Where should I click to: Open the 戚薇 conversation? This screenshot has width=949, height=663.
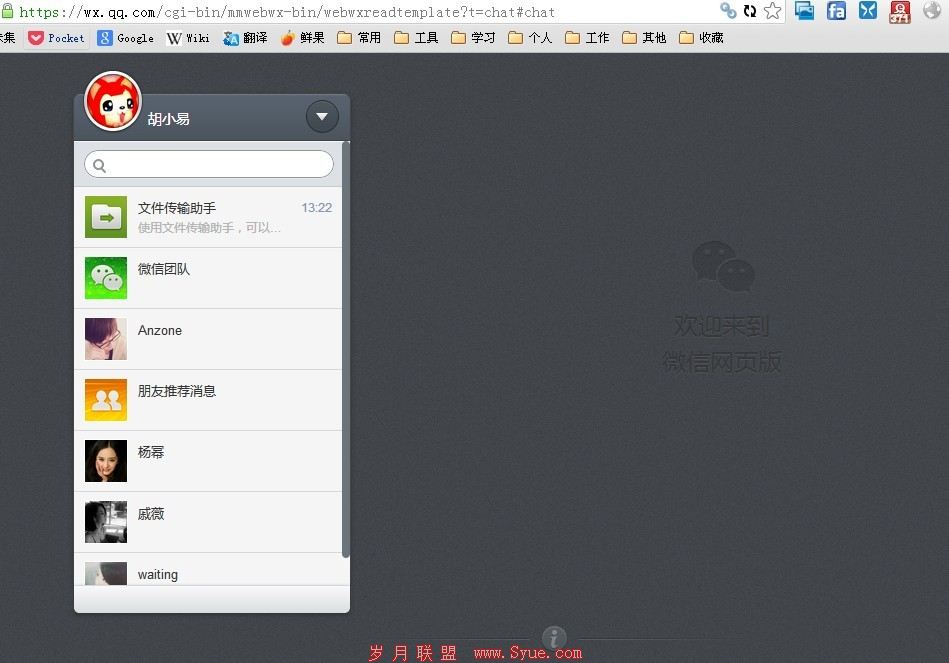(208, 522)
